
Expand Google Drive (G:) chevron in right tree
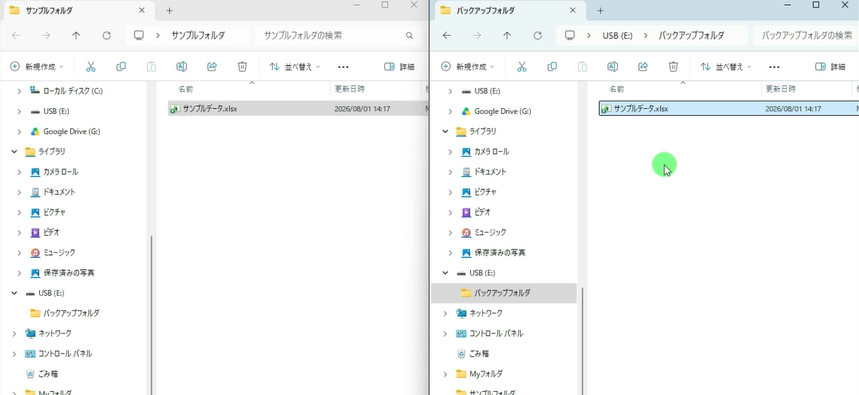point(450,111)
